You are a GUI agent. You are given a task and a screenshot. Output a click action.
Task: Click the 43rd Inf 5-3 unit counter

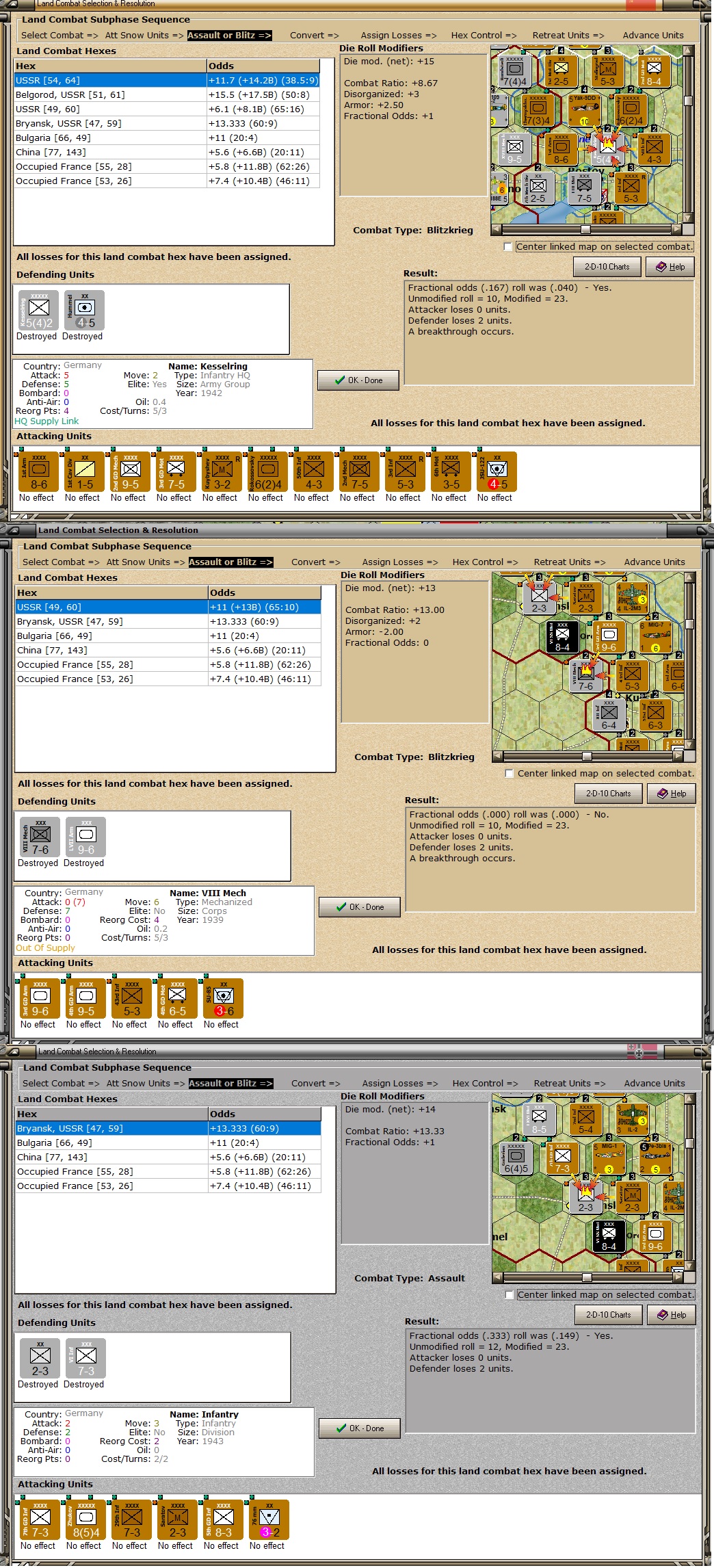point(132,998)
